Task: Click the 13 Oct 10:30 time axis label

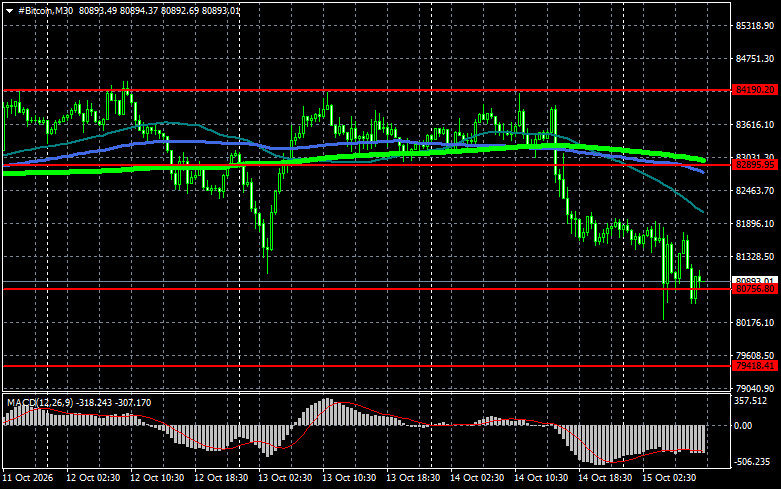Action: [x=349, y=478]
